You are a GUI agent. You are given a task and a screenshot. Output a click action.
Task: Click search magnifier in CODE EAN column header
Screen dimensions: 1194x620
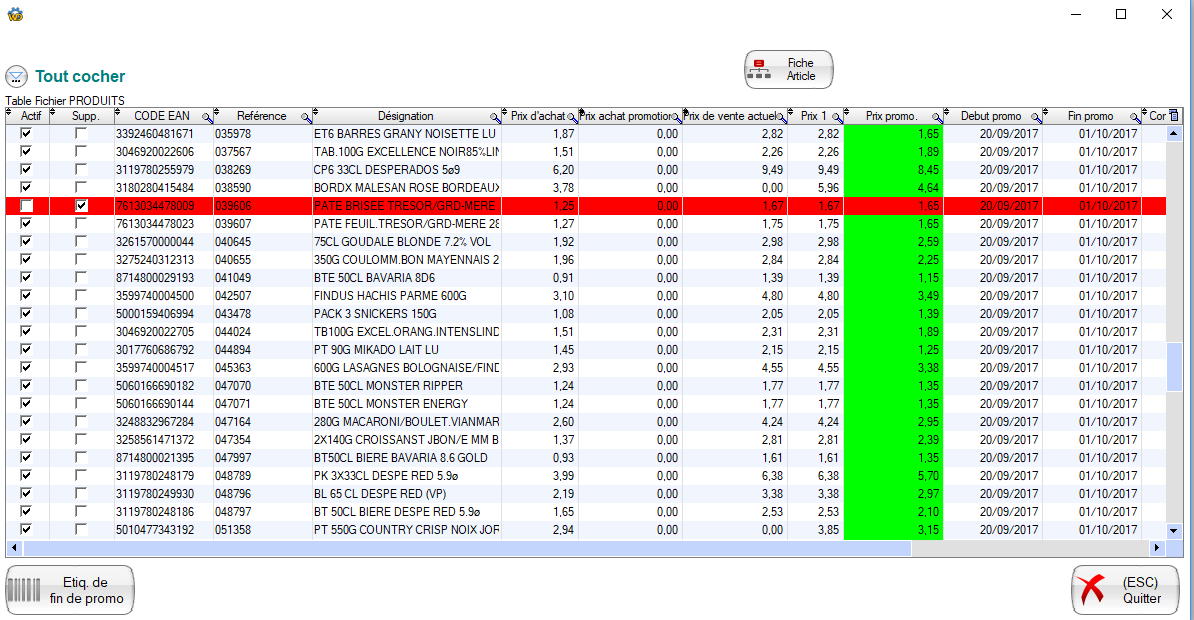[207, 117]
